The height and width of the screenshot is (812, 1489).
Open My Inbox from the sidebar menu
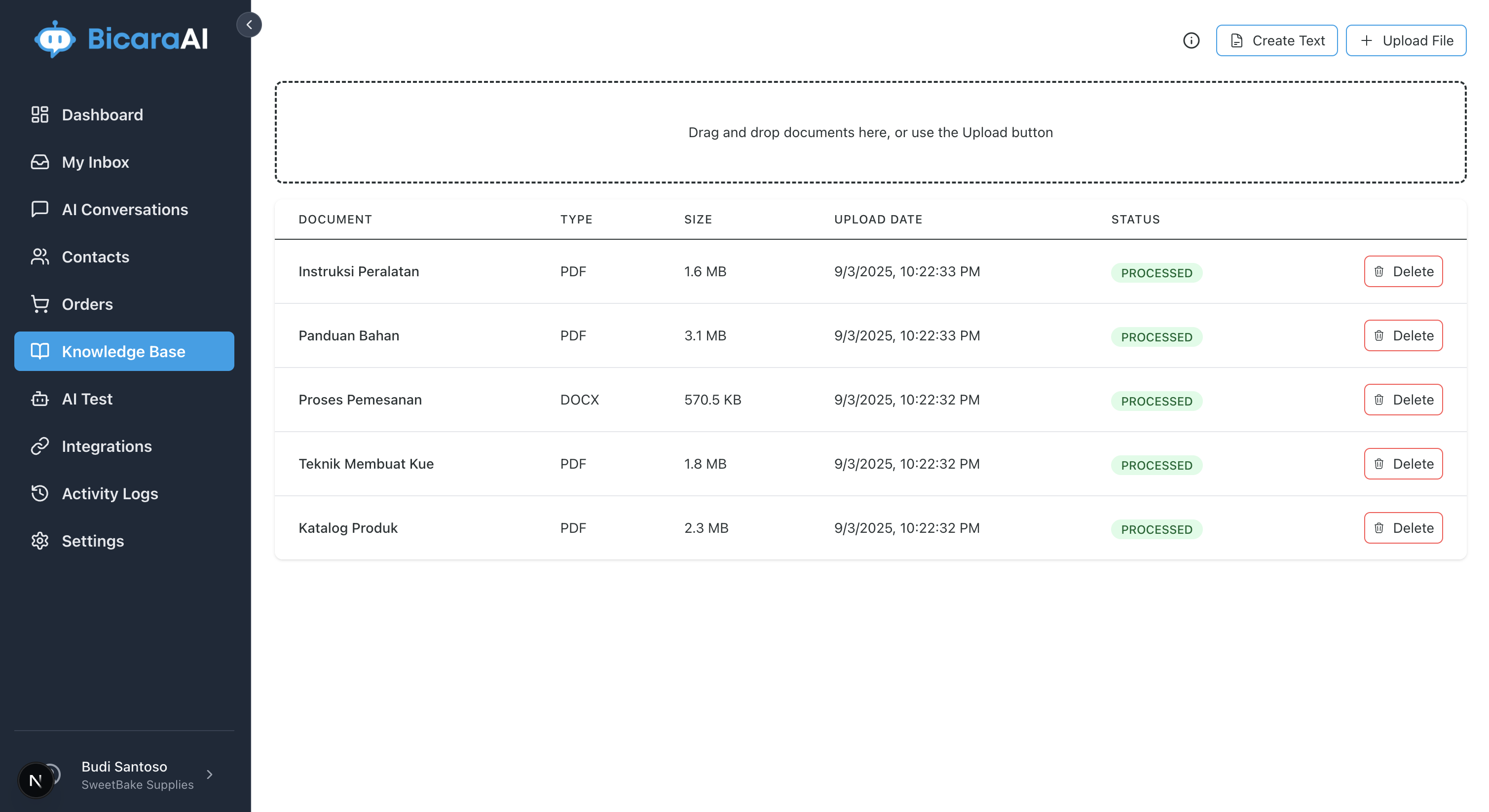pos(95,162)
